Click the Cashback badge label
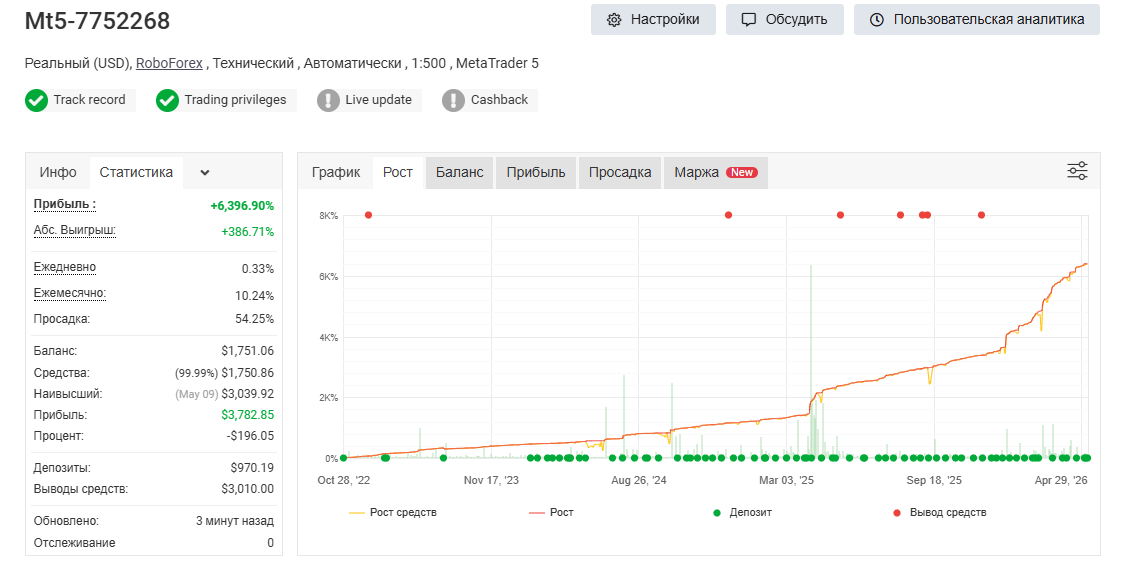This screenshot has height=564, width=1122. [x=499, y=99]
